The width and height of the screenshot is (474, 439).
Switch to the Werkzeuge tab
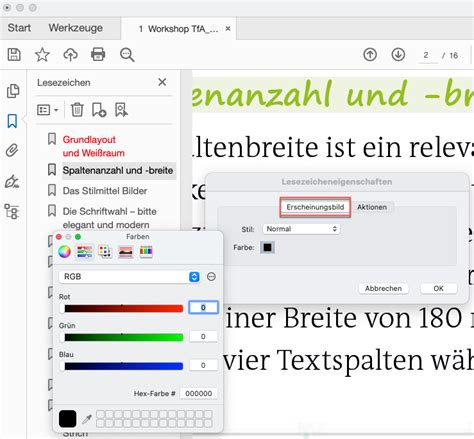76,28
